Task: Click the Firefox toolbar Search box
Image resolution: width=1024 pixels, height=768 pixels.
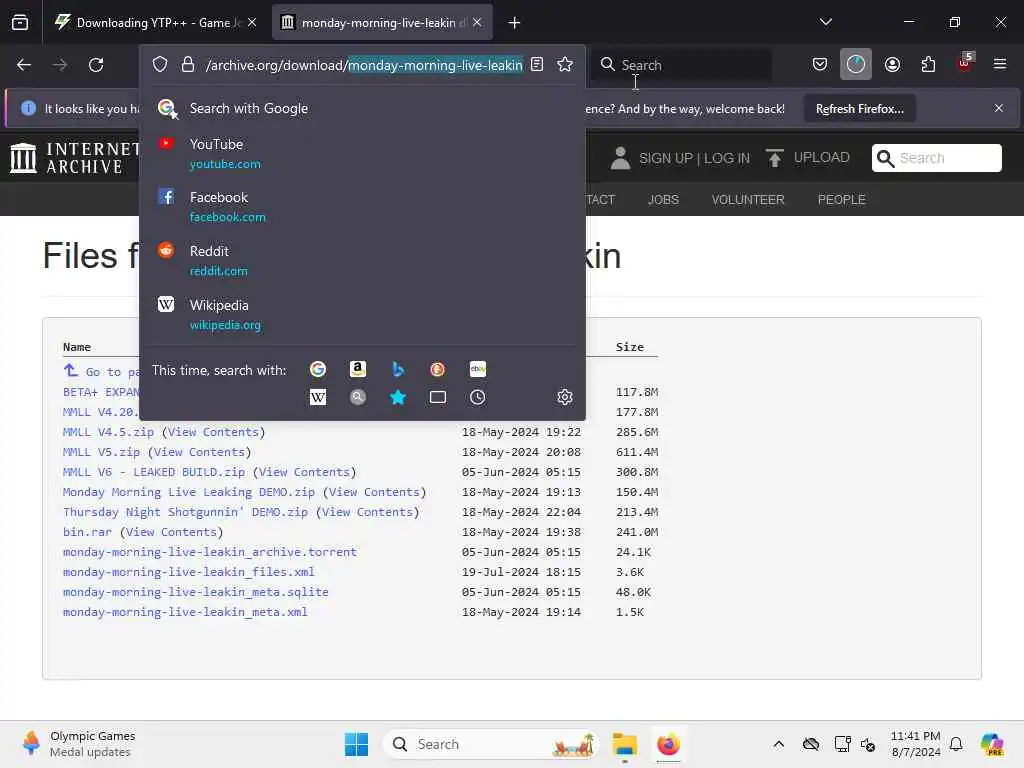Action: click(682, 65)
